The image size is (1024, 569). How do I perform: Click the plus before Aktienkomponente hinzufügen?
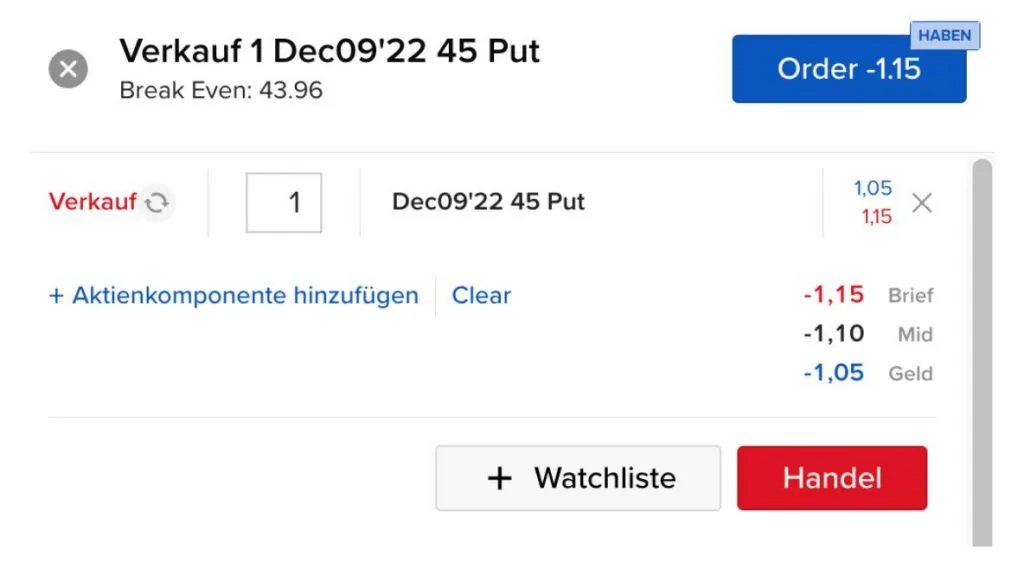[x=56, y=296]
